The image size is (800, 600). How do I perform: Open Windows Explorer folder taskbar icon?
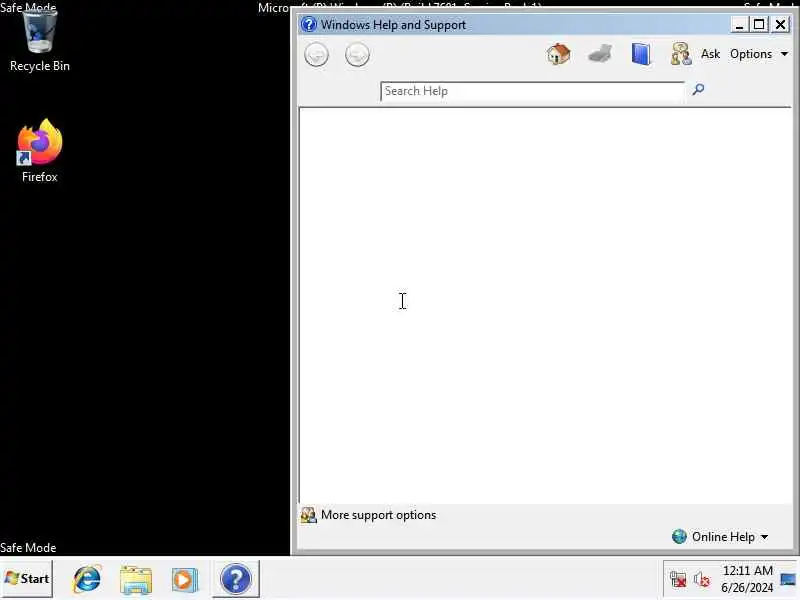pyautogui.click(x=136, y=580)
